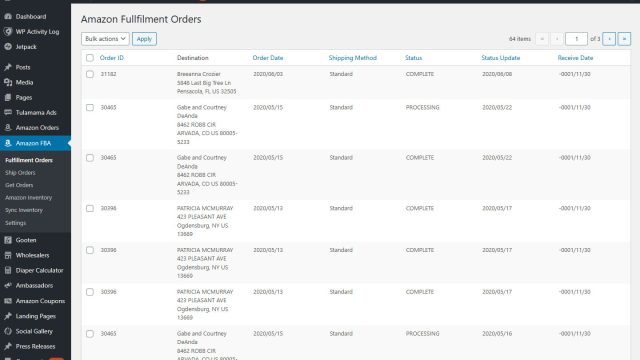Select checkbox for 30465 order updated 2020/05/16
This screenshot has width=640, height=360.
[x=90, y=333]
